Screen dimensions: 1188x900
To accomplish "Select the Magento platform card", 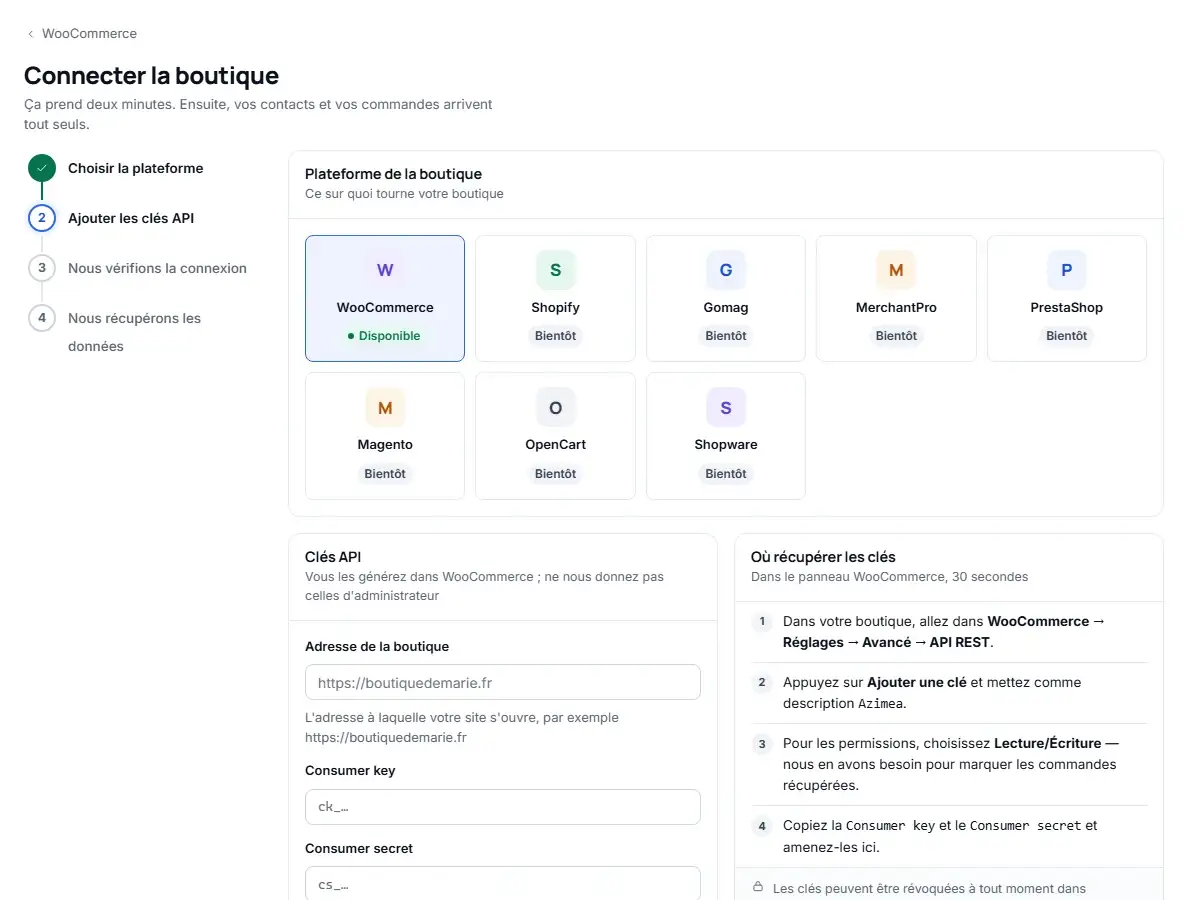I will (x=385, y=436).
